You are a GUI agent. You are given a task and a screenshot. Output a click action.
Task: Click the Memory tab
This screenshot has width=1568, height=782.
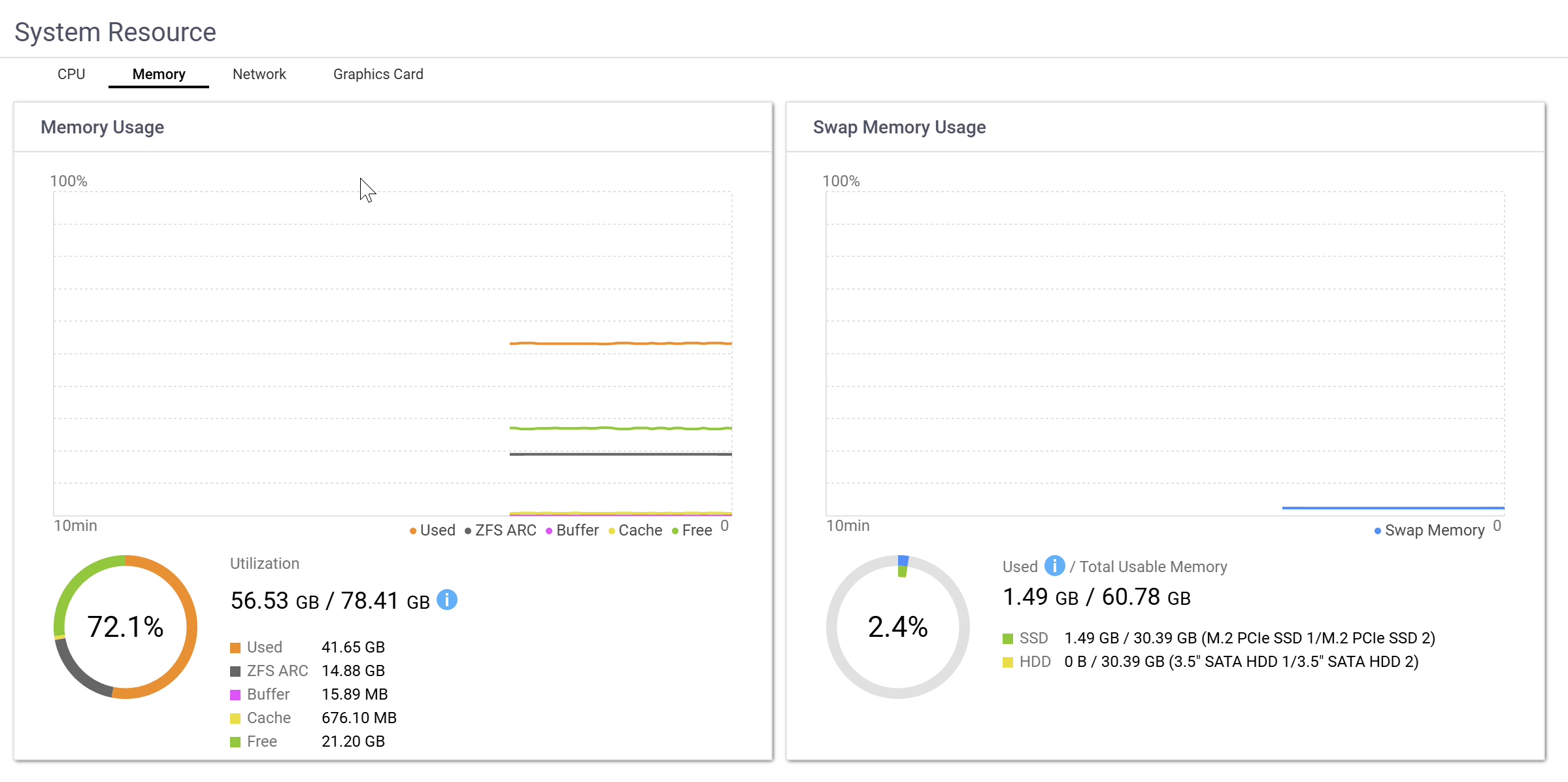tap(158, 74)
